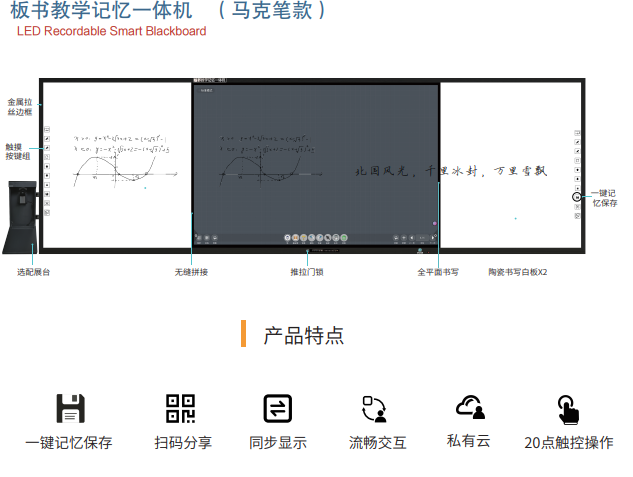Click the leftmost round icon in center toolbar
Image resolution: width=633 pixels, height=477 pixels.
coord(287,238)
